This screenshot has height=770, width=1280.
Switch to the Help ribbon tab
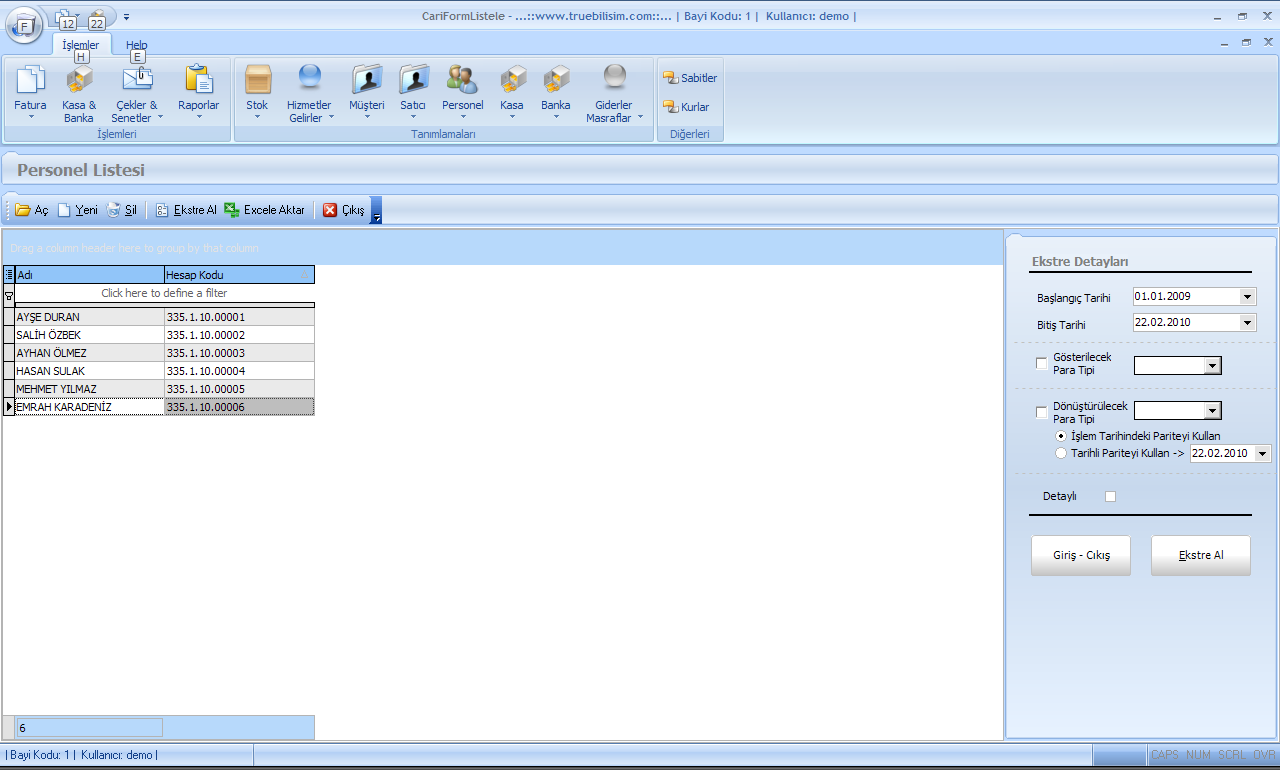(136, 45)
